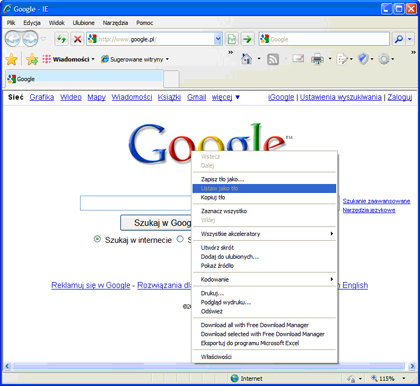Select the 'Szukaj w internecie' radio button
Screen dimensions: 420x386
(x=97, y=239)
